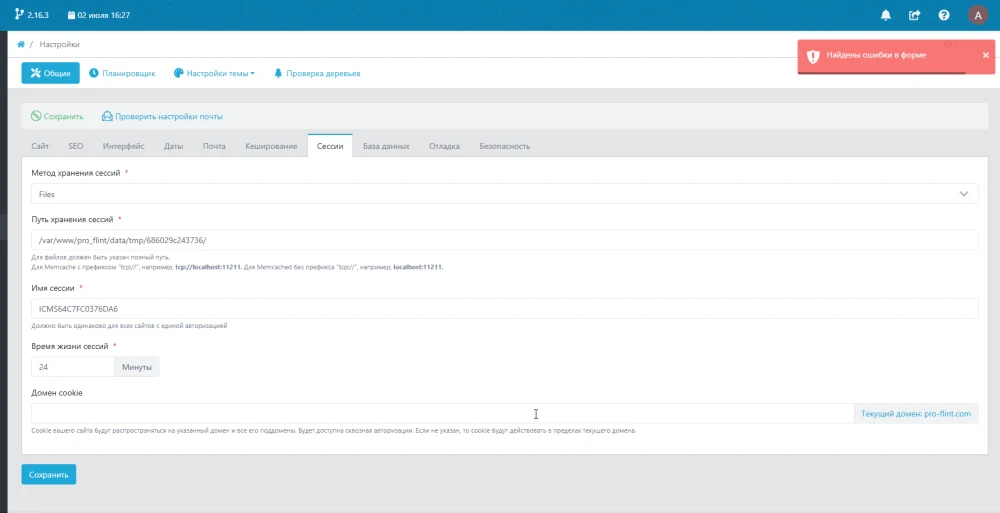
Task: Switch to the База данных tab
Action: click(x=386, y=146)
